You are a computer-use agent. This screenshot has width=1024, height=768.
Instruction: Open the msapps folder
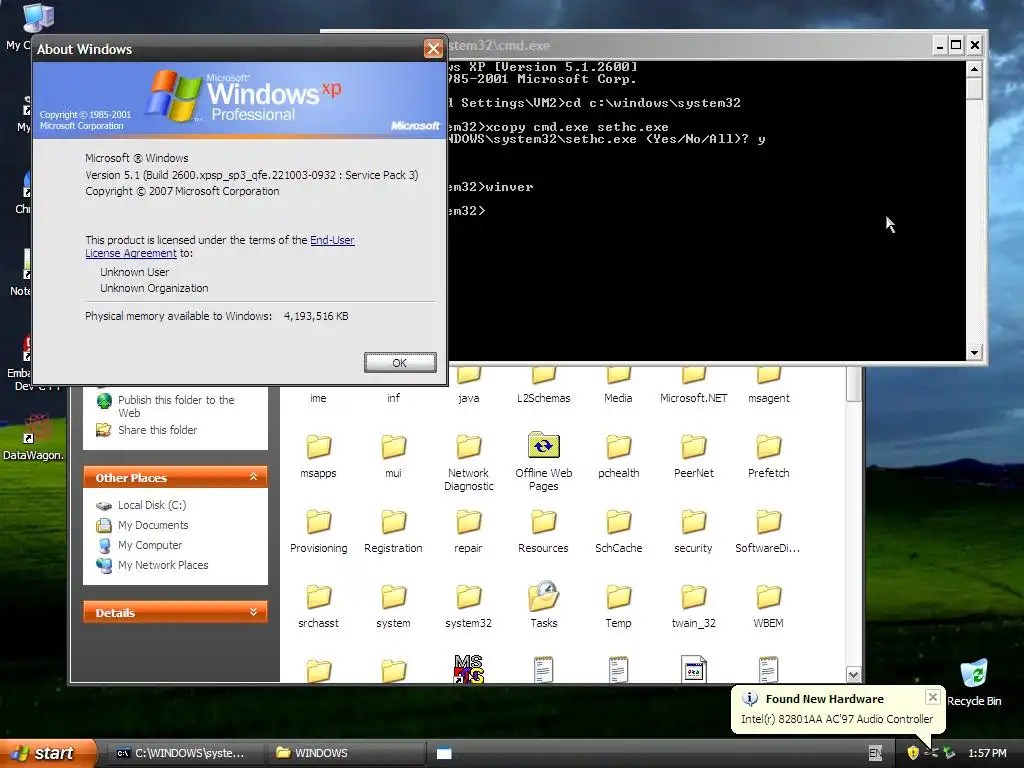[318, 456]
